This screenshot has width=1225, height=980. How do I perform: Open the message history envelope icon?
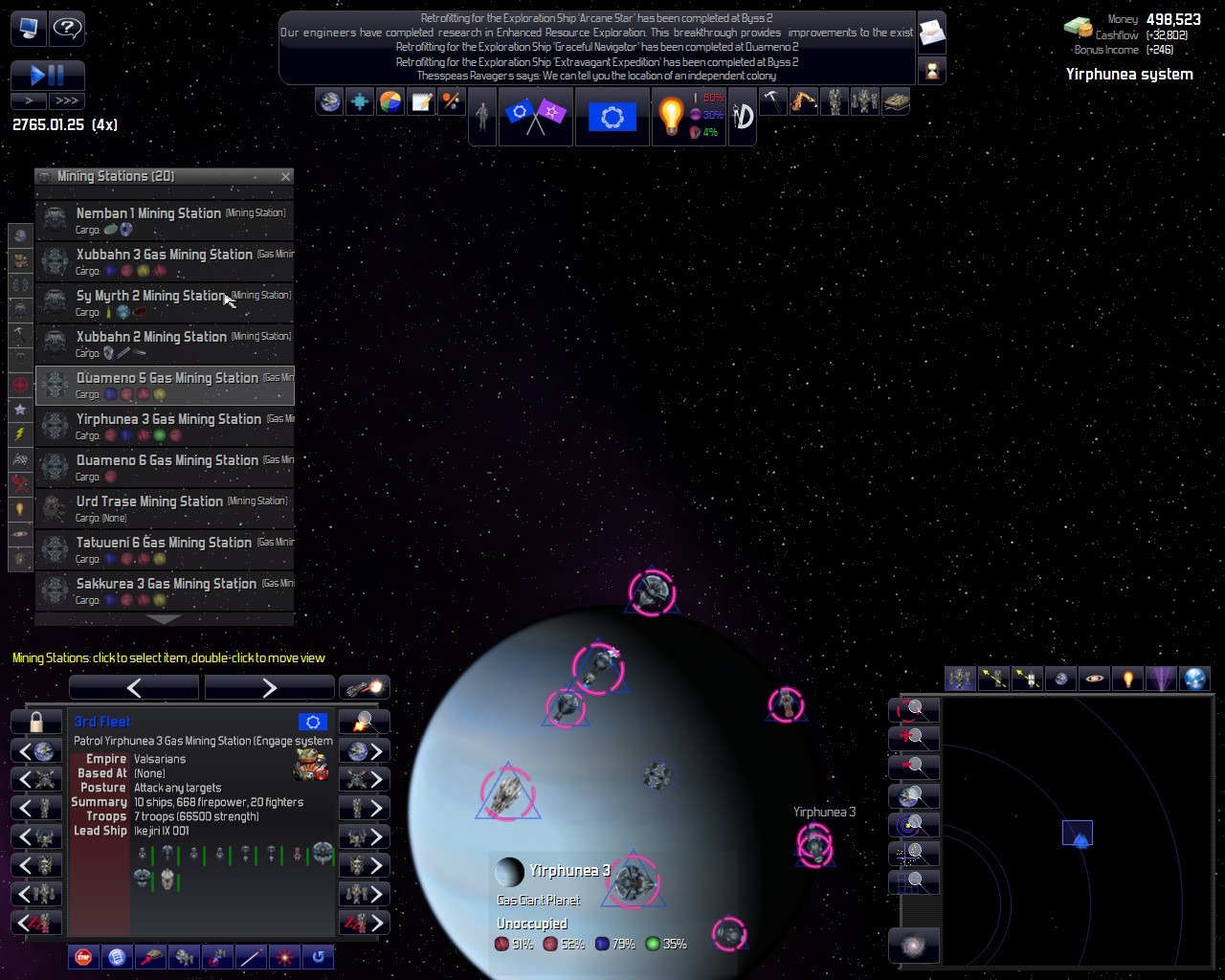tap(931, 34)
